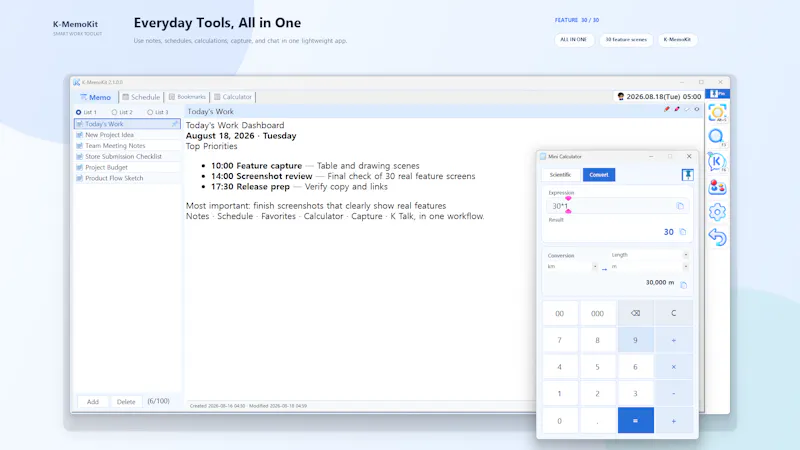Copy the 30,000 m conversion result
The image size is (800, 450).
(x=684, y=285)
